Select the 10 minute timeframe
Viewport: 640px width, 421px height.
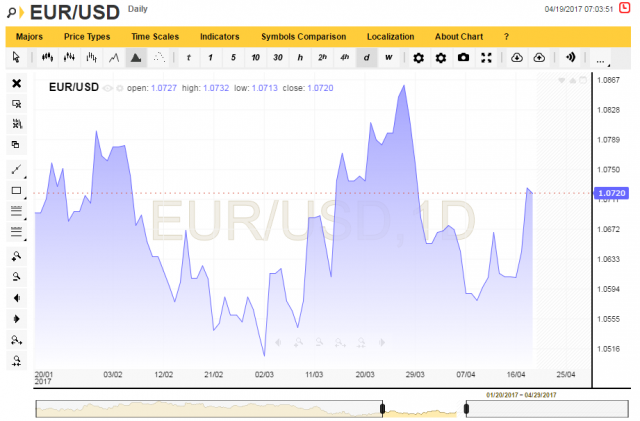pyautogui.click(x=256, y=58)
